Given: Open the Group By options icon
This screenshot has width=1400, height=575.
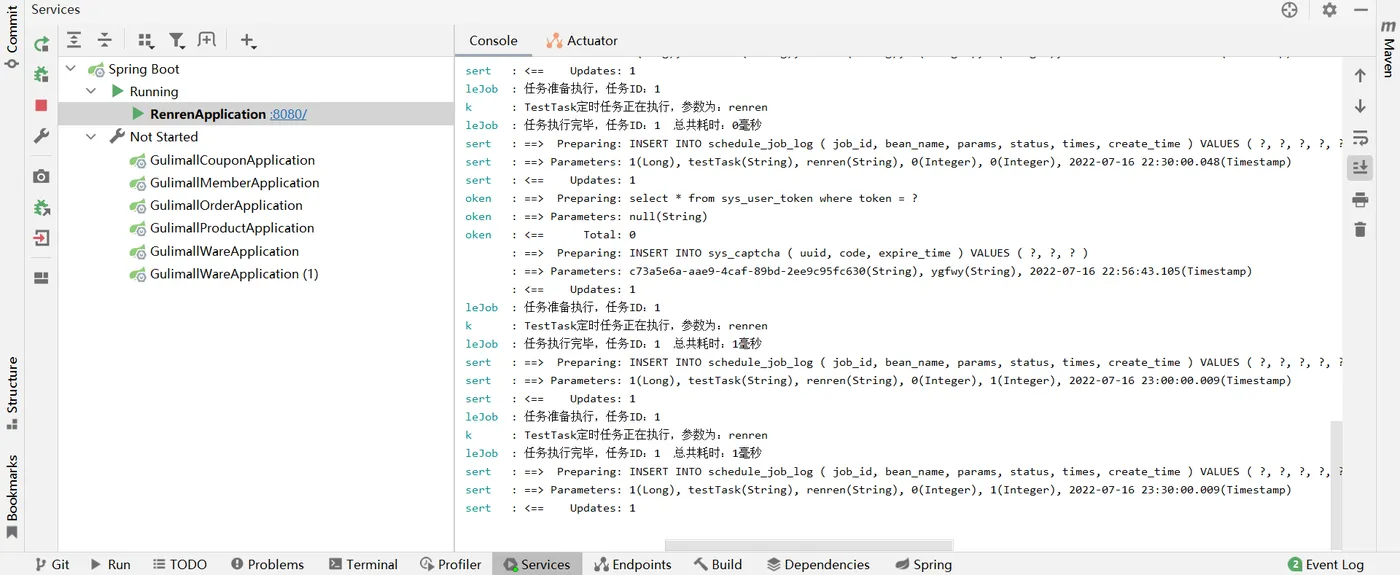Looking at the screenshot, I should 146,40.
